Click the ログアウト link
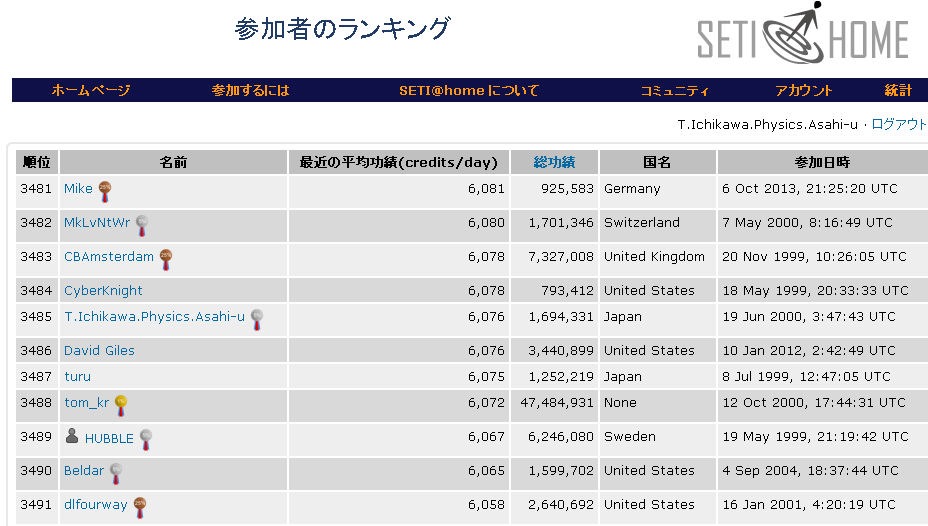The height and width of the screenshot is (526, 928). click(x=899, y=125)
